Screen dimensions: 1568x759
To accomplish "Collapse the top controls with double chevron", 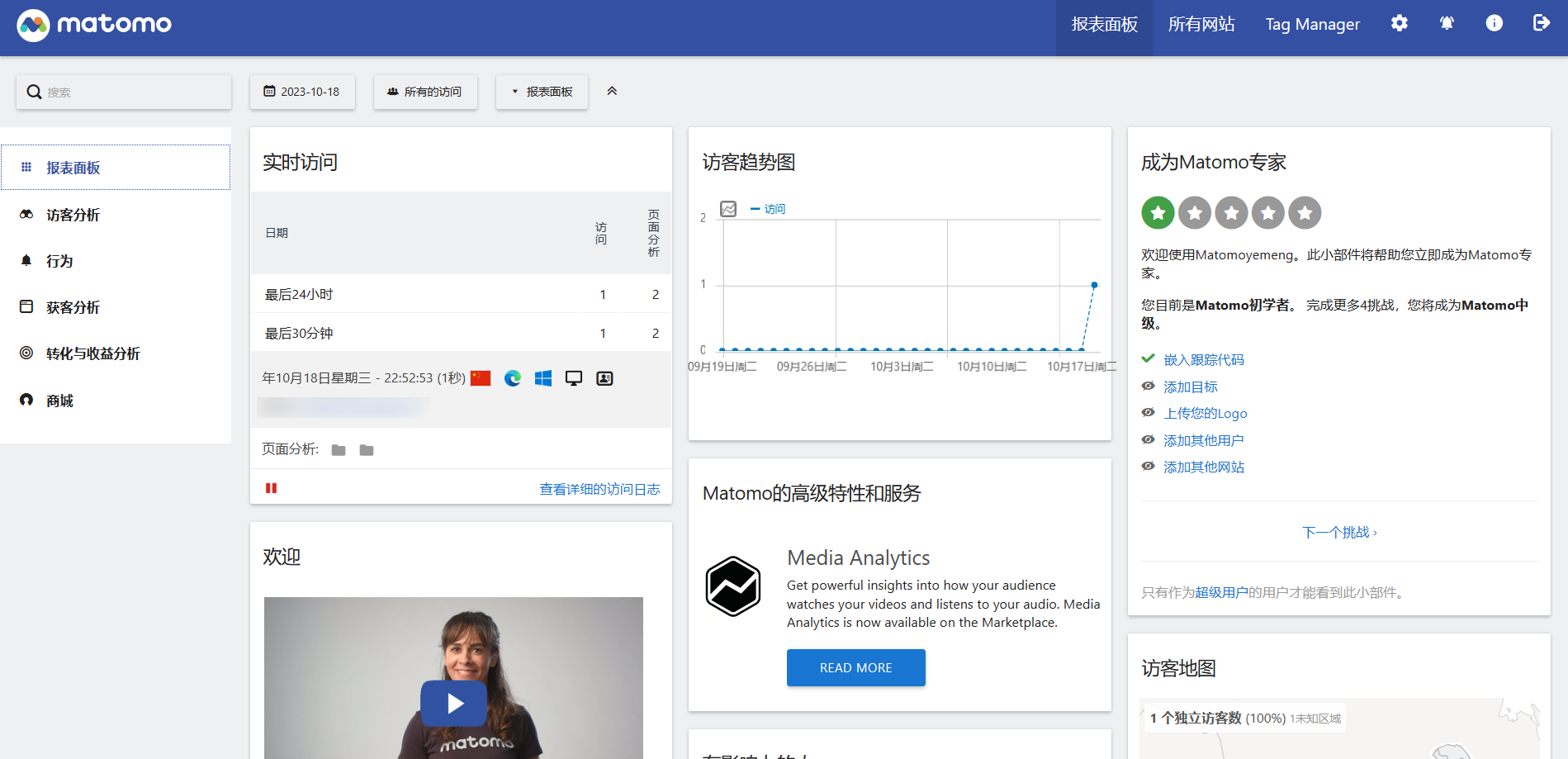I will click(x=612, y=91).
